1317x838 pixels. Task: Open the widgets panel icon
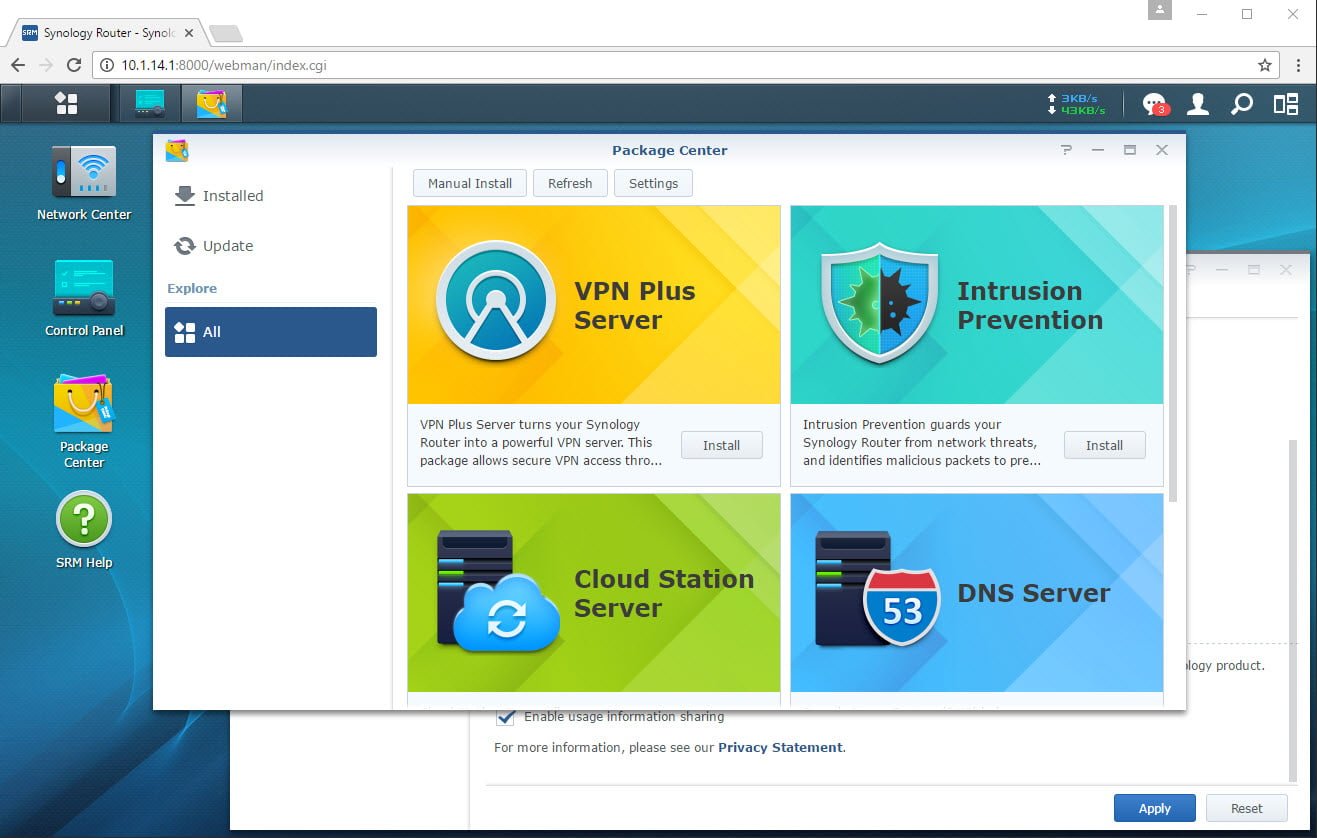tap(1285, 103)
